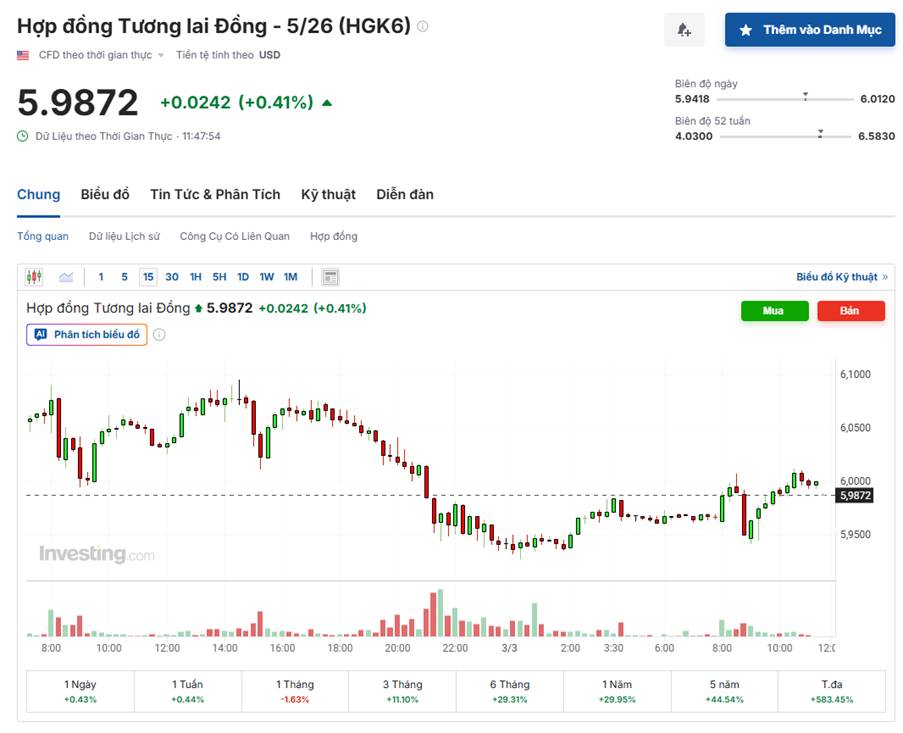Select the 1H timeframe interval

[195, 276]
